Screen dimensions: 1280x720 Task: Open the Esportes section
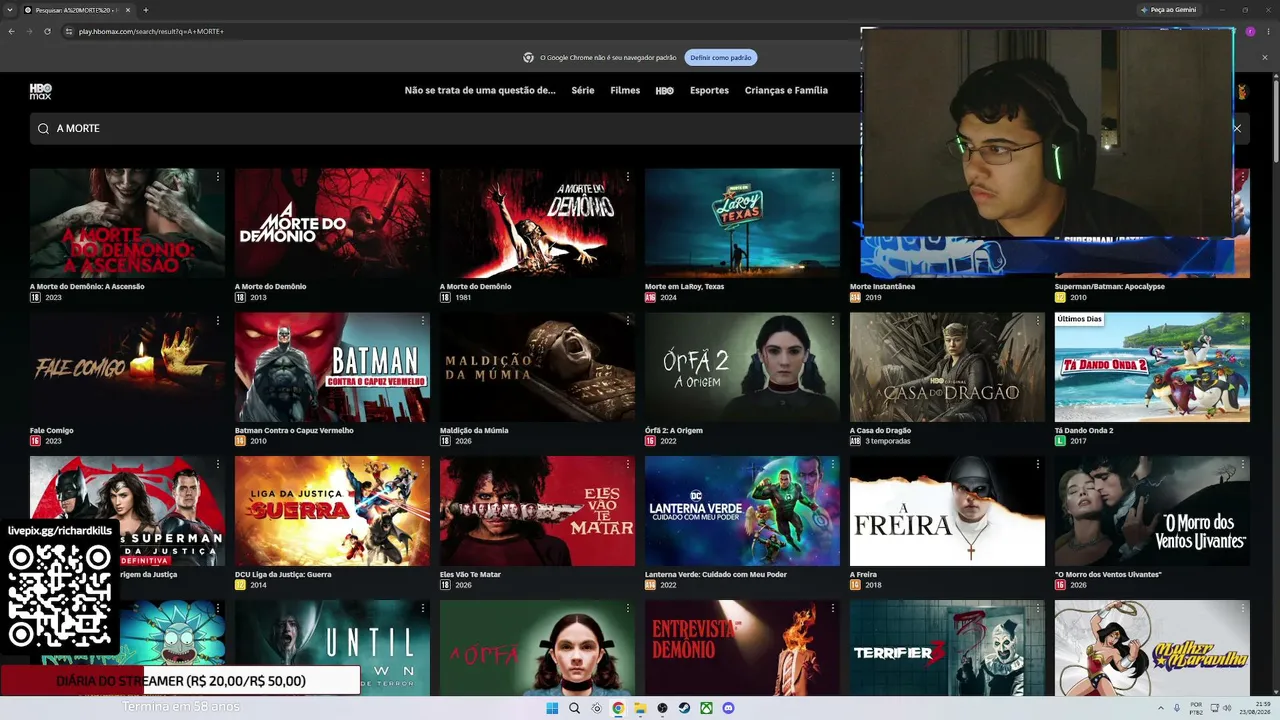click(x=709, y=90)
